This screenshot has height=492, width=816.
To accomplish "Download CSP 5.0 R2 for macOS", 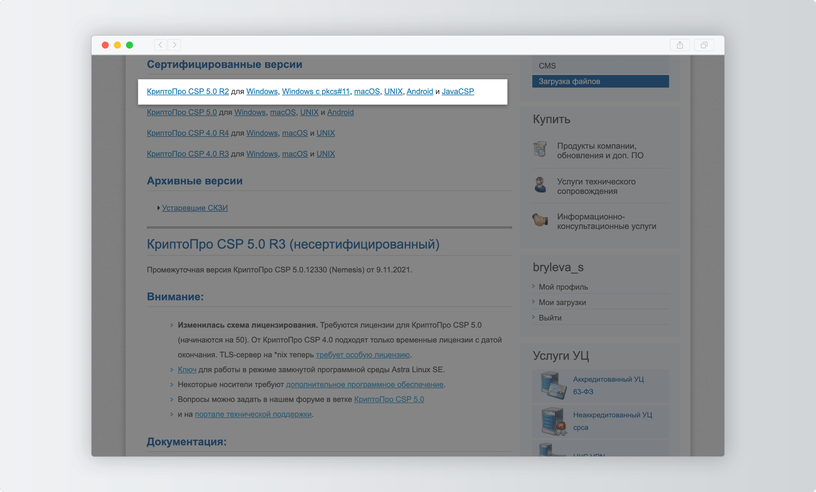I will click(x=367, y=91).
